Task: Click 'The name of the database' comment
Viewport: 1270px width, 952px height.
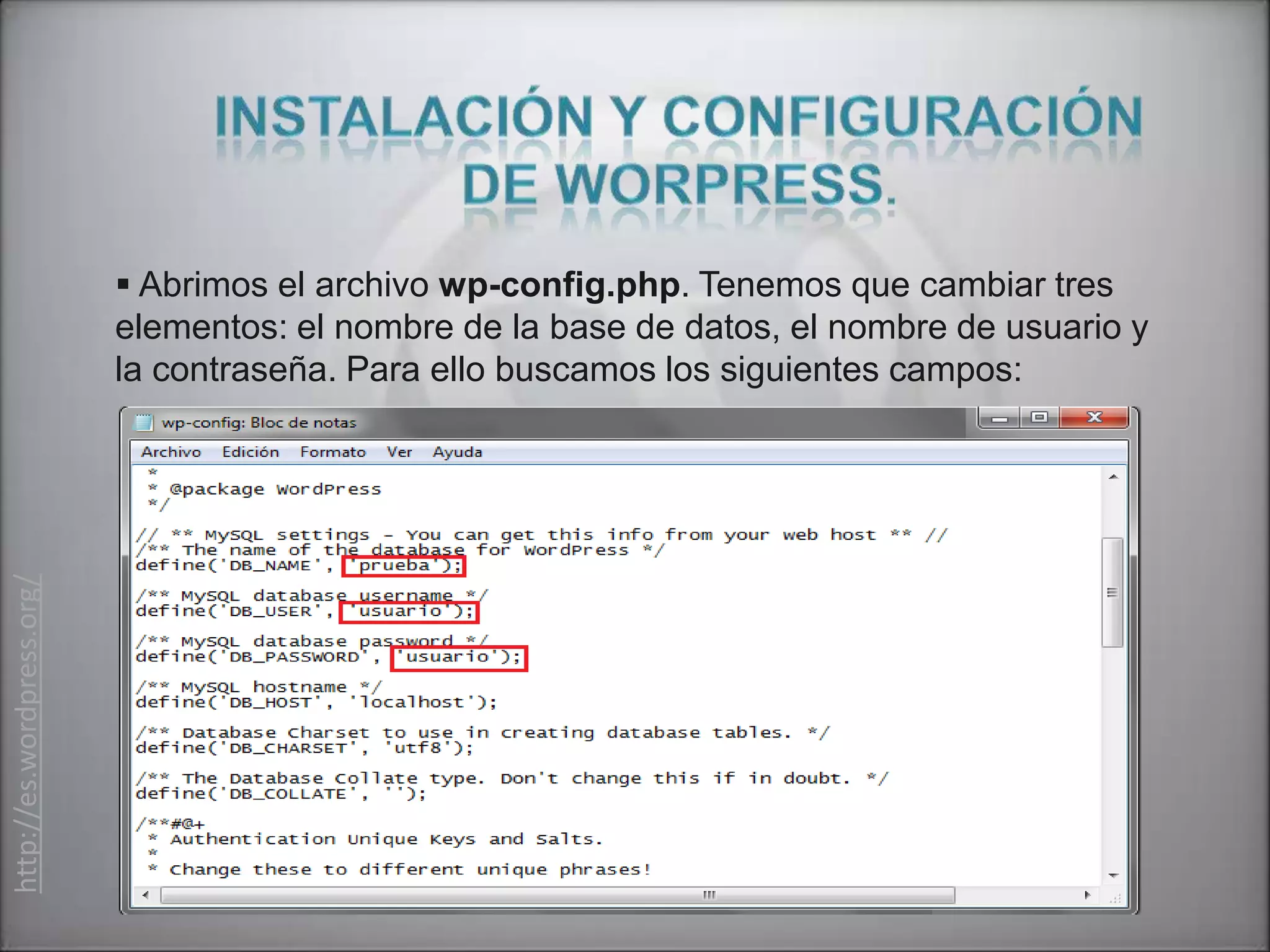Action: (400, 550)
